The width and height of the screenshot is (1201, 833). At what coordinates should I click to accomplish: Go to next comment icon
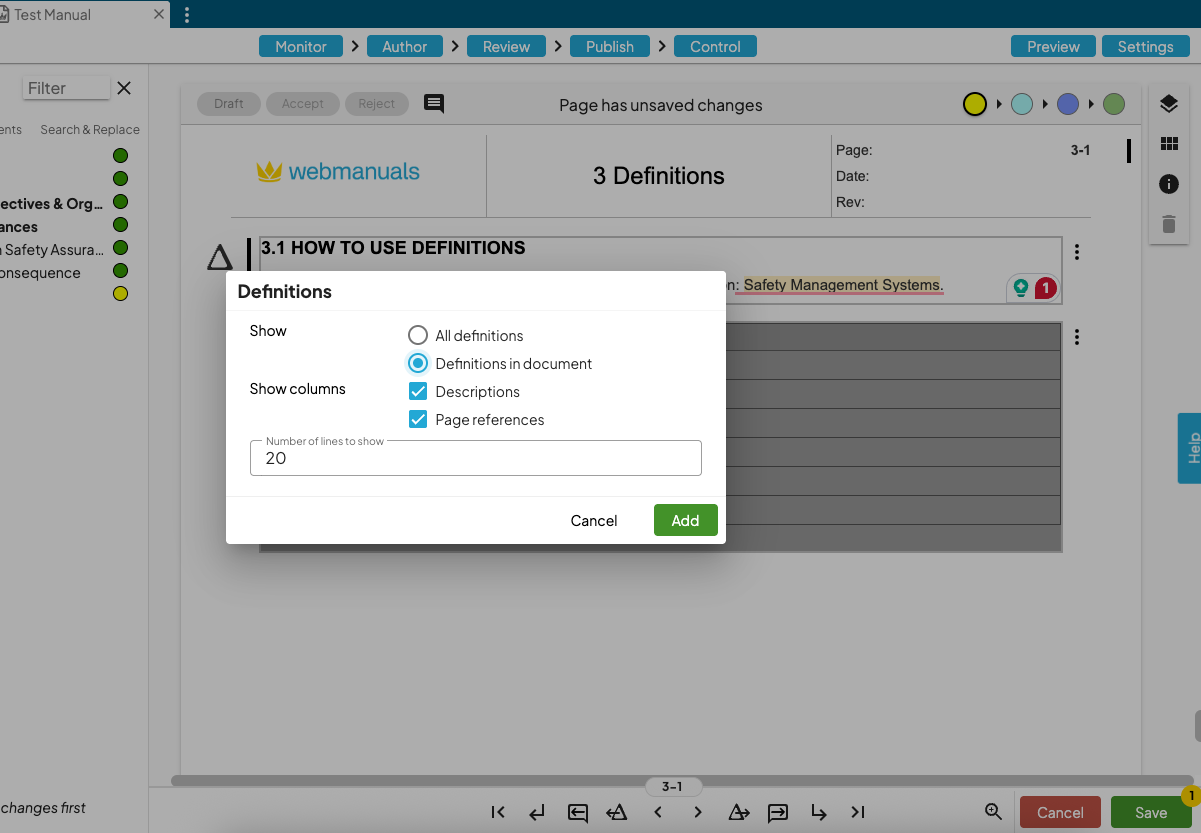point(778,812)
